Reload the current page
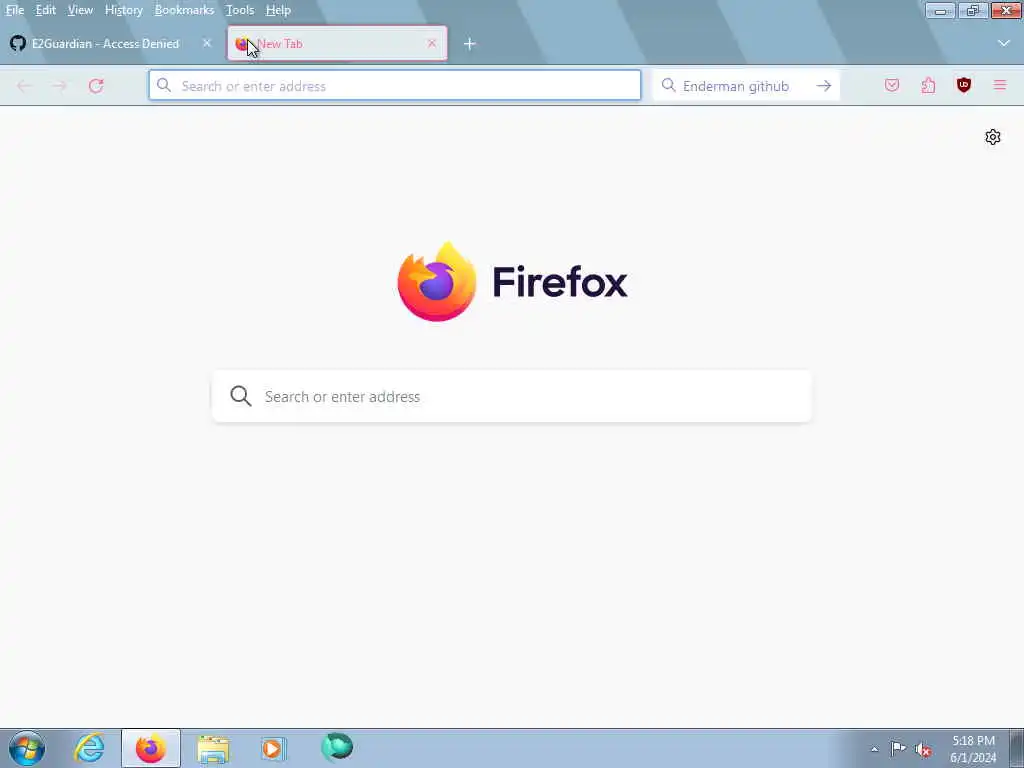The width and height of the screenshot is (1024, 768). [96, 86]
